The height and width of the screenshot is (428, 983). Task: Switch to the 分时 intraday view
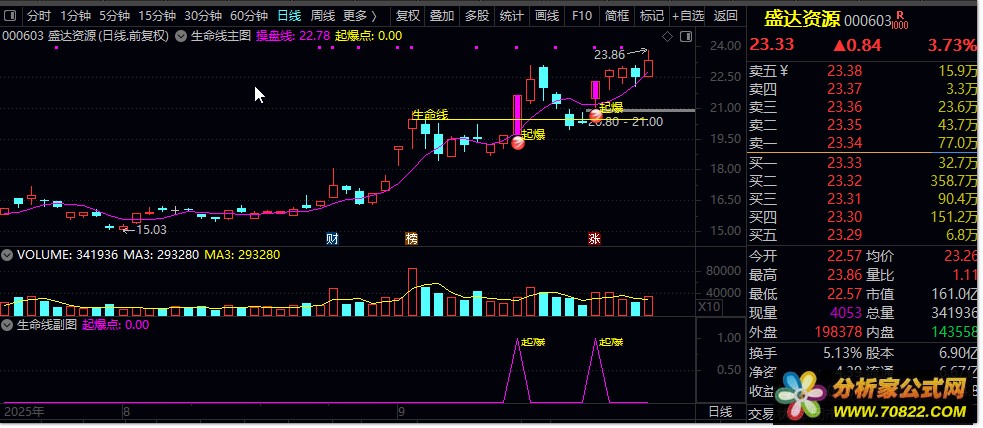39,15
